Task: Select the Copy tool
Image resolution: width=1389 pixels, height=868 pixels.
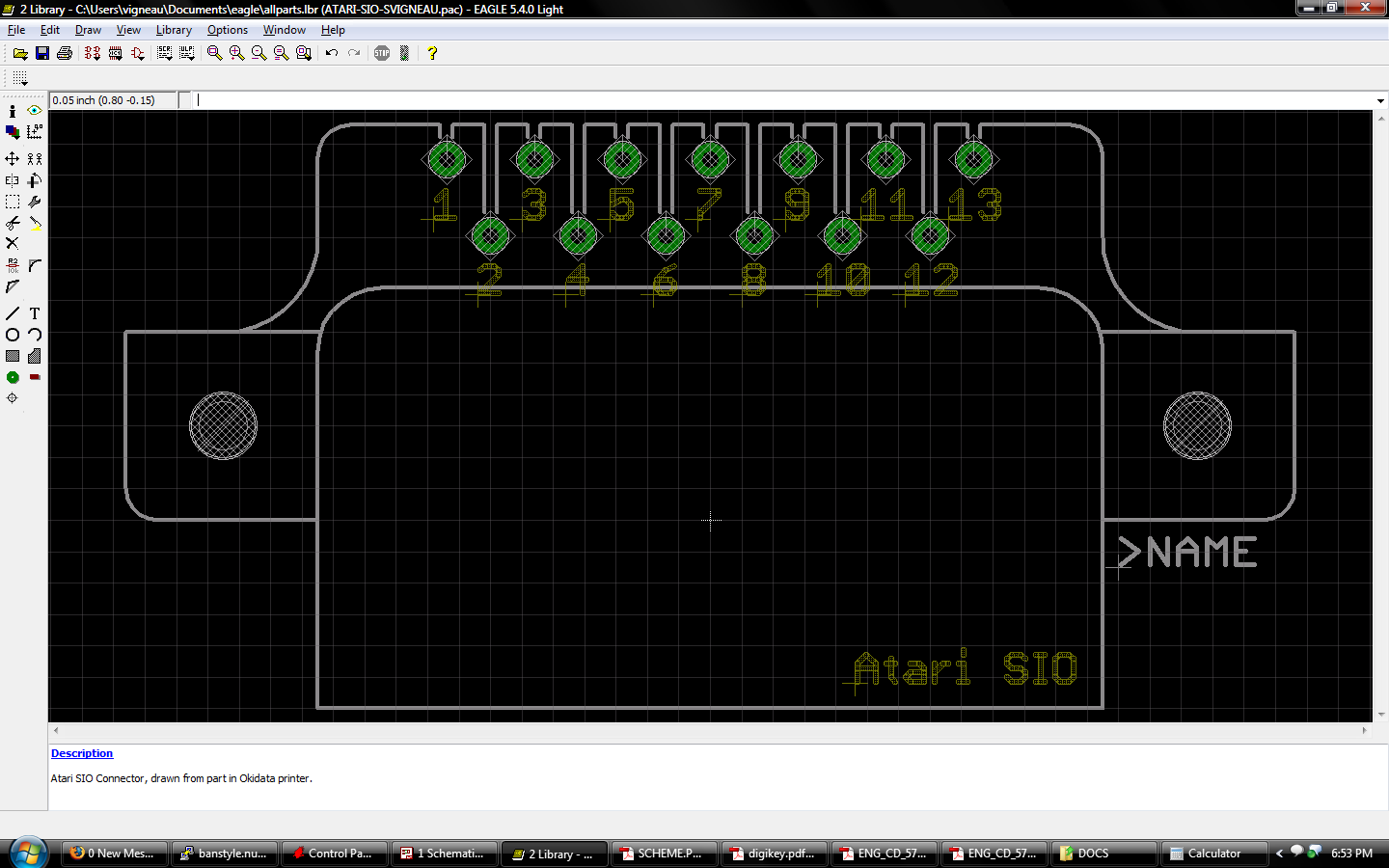Action: pos(35,158)
